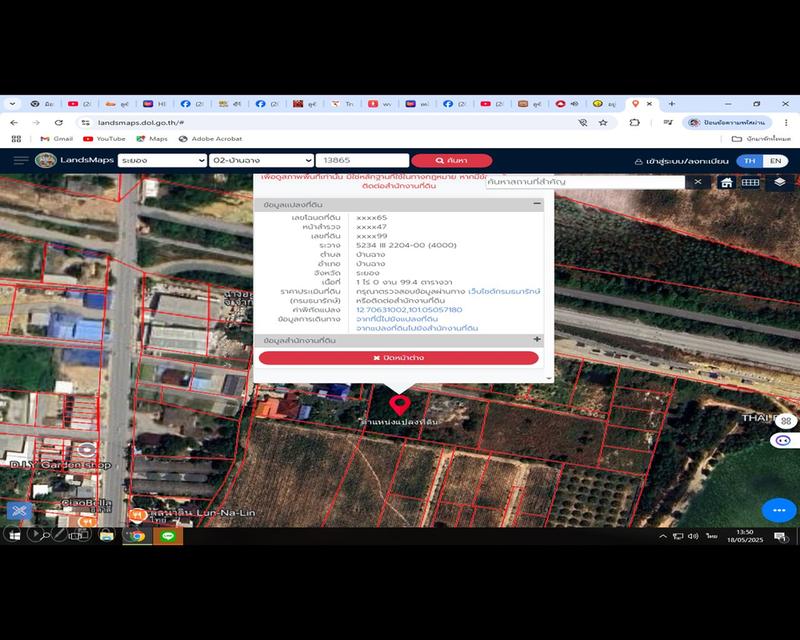800x640 pixels.
Task: Click the parcel number field containing 13865
Action: pyautogui.click(x=362, y=160)
